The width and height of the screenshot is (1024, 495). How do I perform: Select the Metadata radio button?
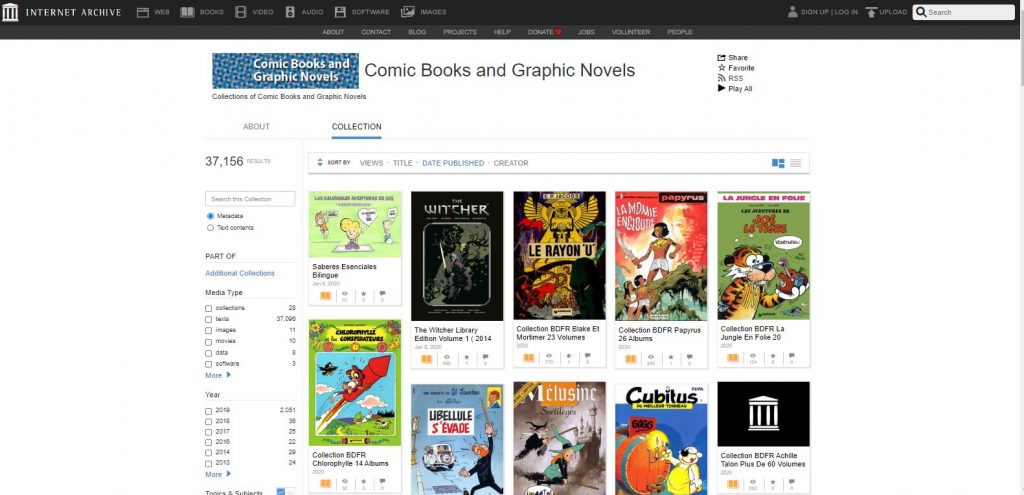[x=210, y=216]
